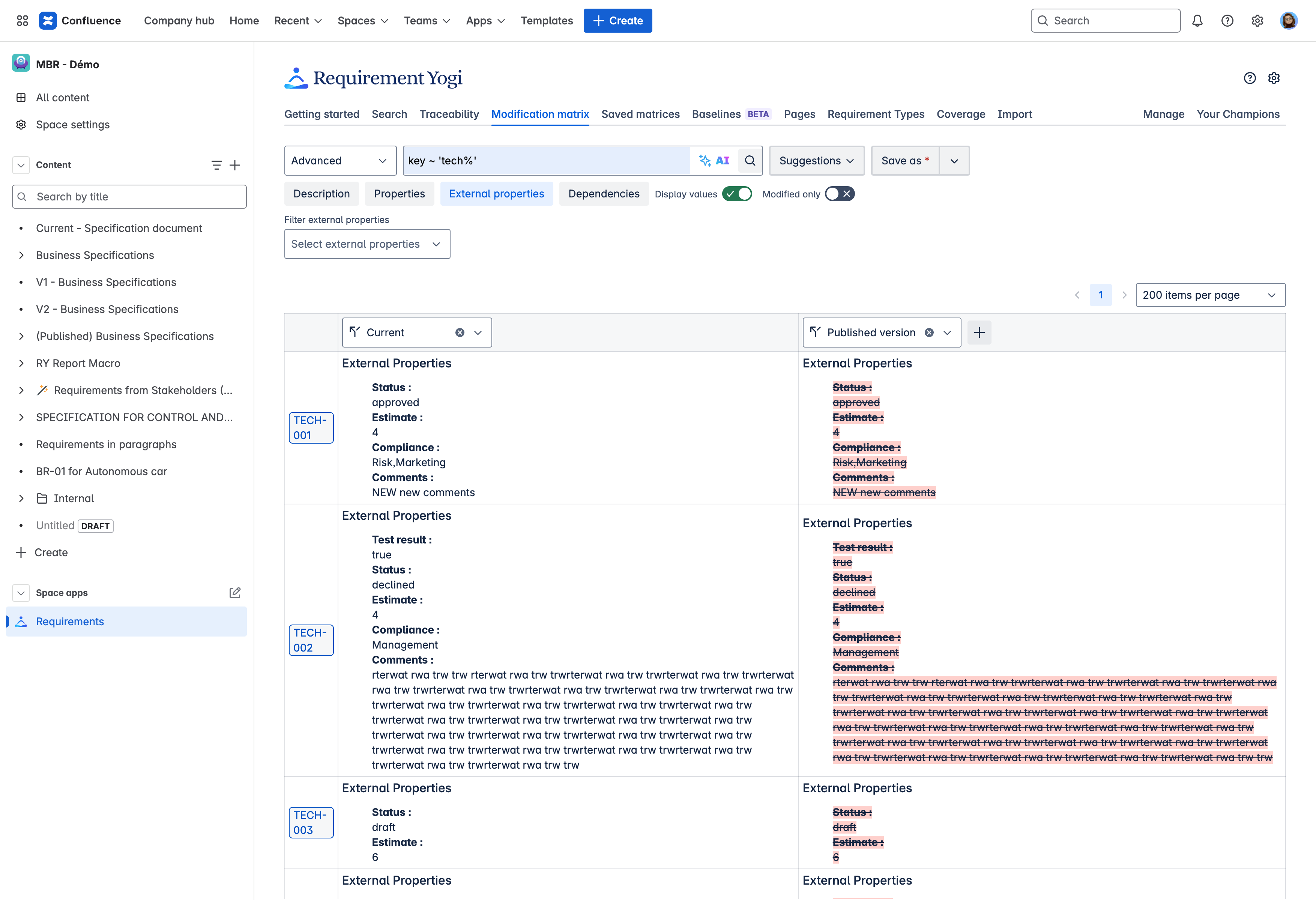
Task: Click the magnifier search icon in query bar
Action: (x=750, y=161)
